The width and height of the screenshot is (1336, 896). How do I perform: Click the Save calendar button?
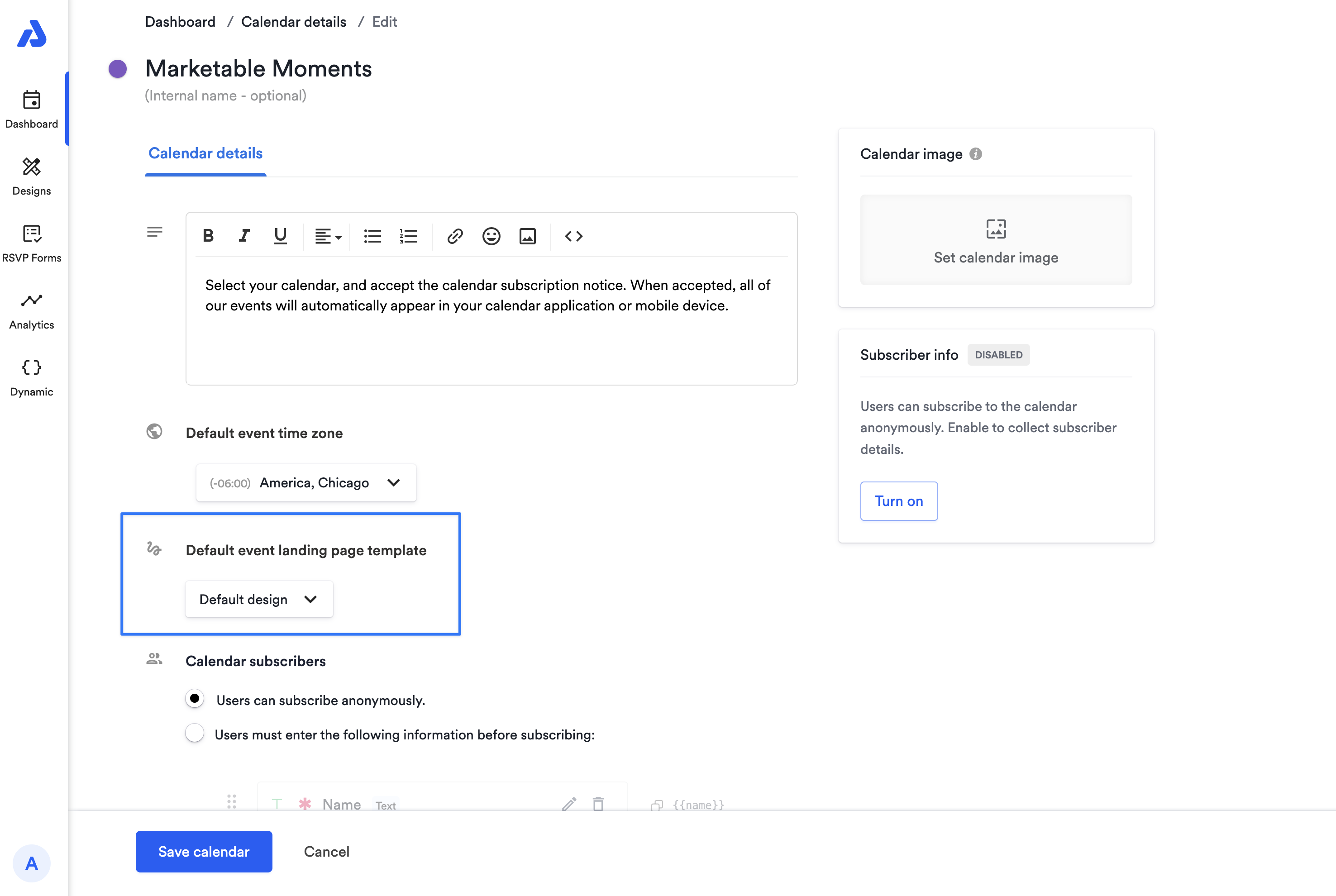click(x=204, y=851)
